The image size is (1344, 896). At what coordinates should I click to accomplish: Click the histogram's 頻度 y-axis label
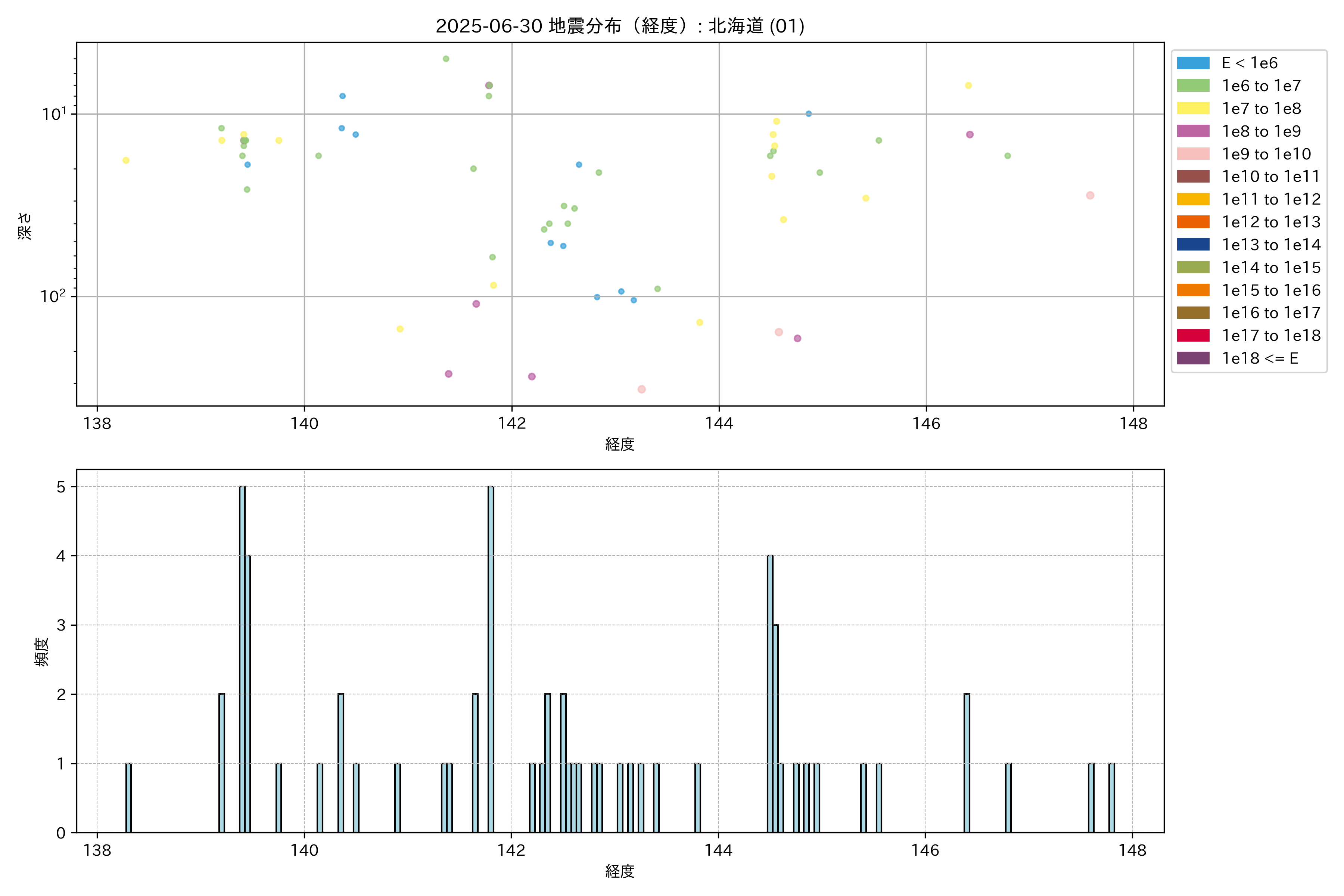[42, 652]
